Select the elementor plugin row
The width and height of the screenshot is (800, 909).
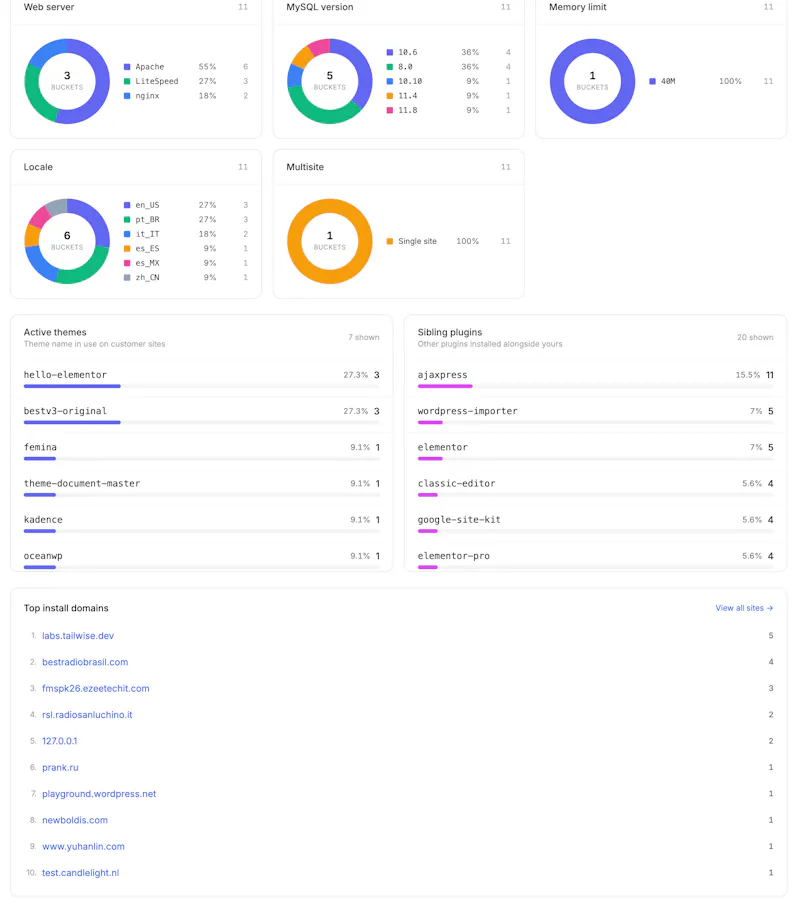(595, 452)
